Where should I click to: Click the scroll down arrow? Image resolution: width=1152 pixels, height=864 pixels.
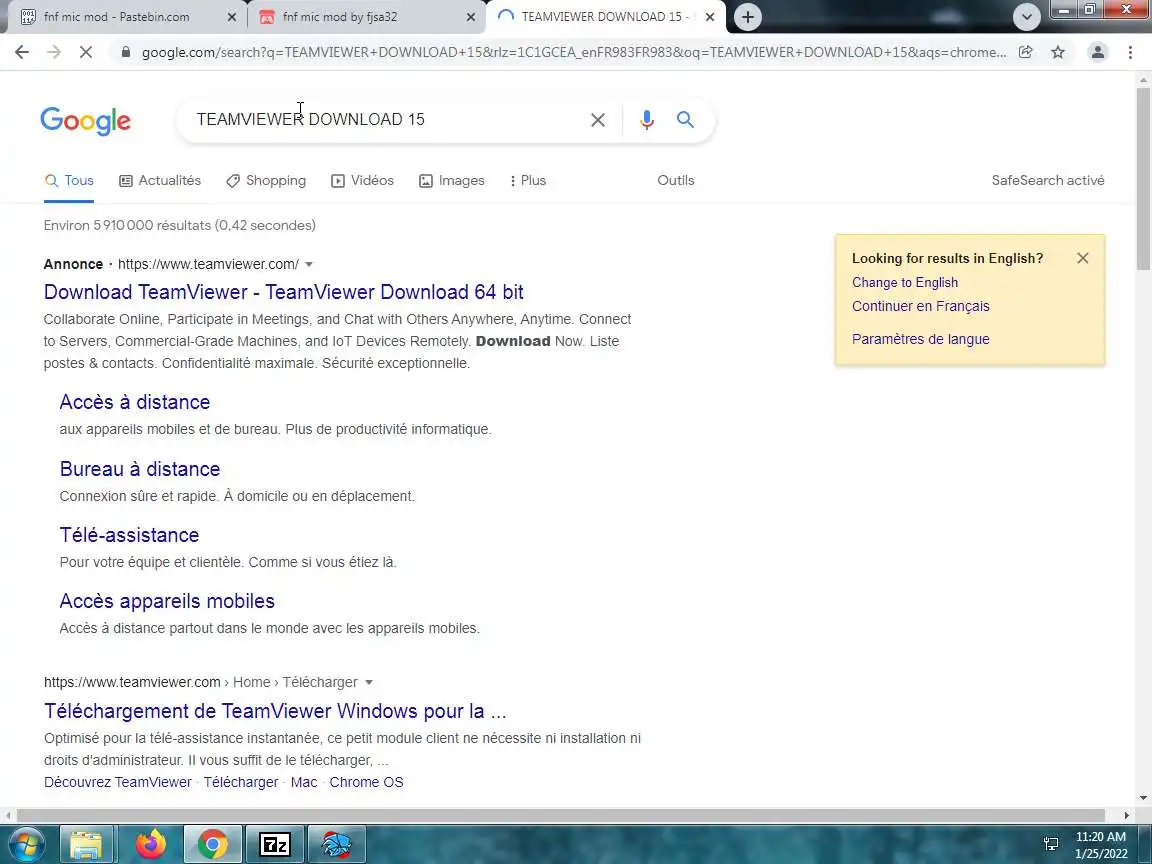click(x=1143, y=798)
